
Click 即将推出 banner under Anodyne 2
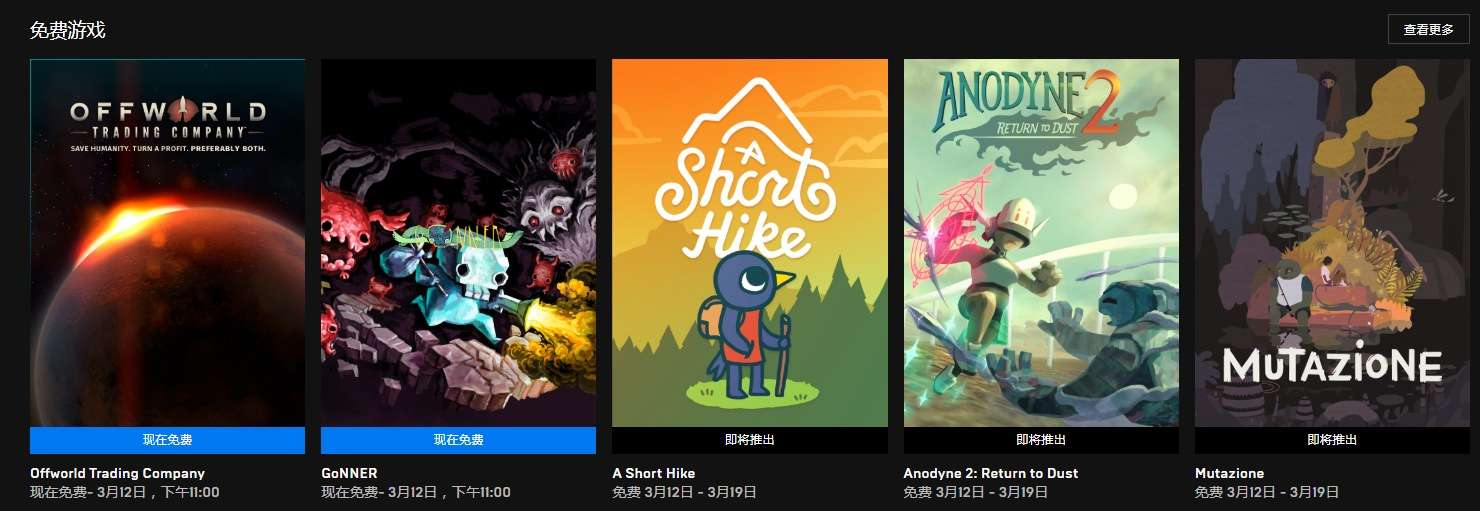tap(1041, 440)
